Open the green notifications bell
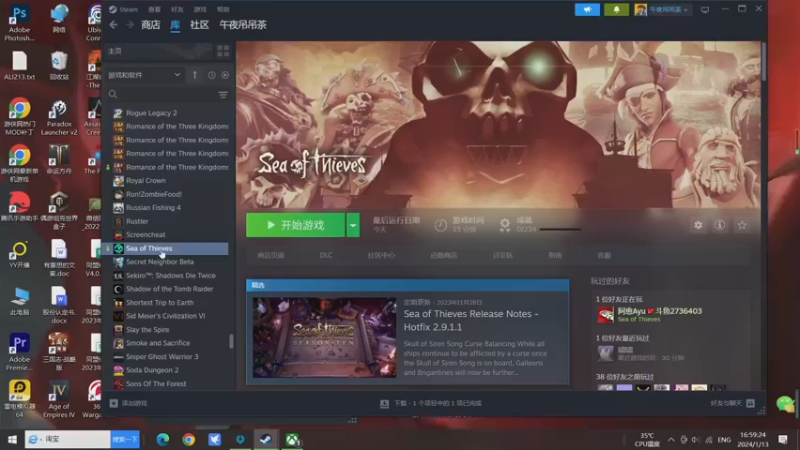This screenshot has height=450, width=800. tap(616, 10)
